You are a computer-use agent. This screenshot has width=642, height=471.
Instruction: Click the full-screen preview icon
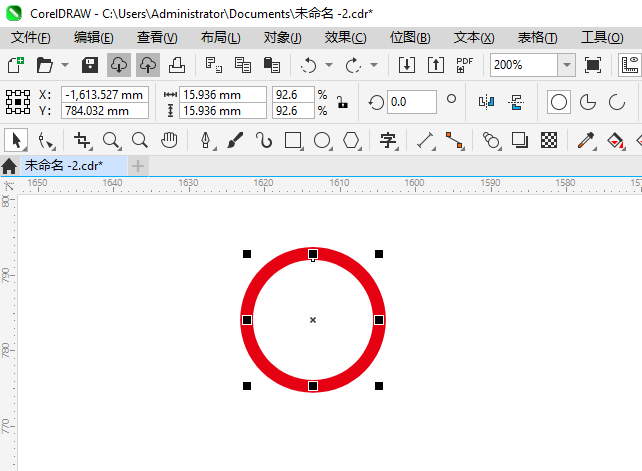coord(593,65)
